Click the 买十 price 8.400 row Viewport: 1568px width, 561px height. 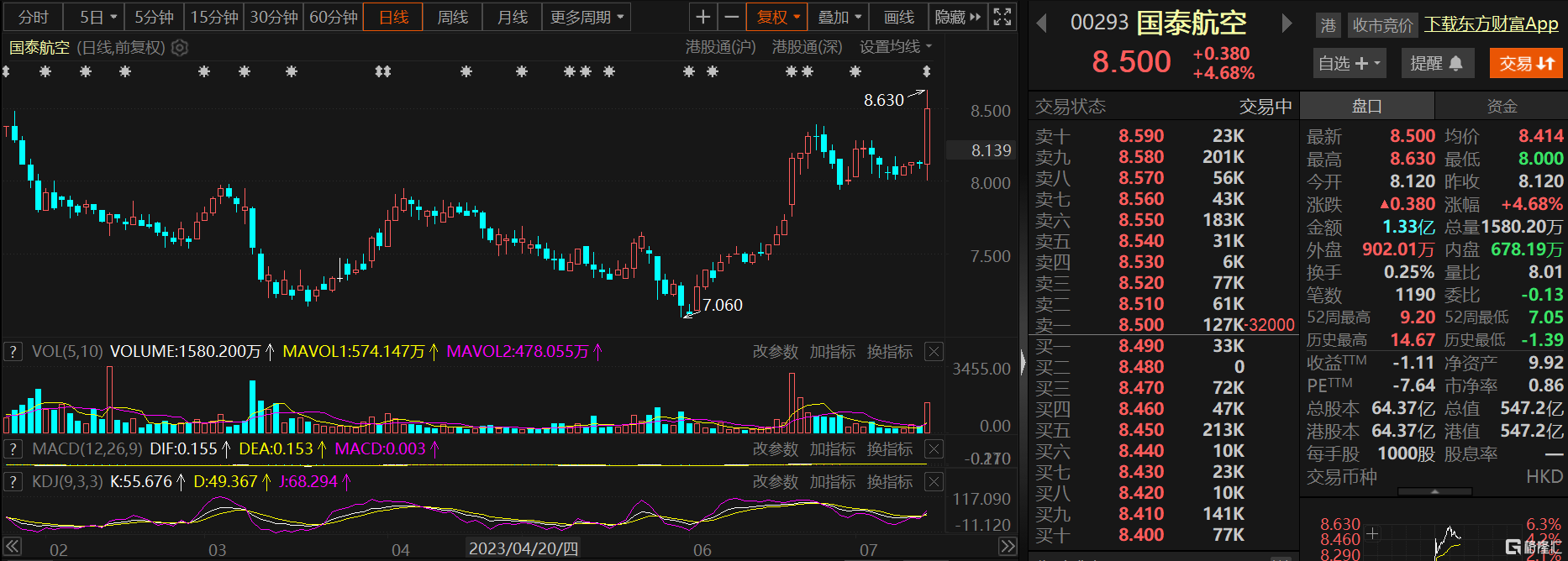[x=1165, y=535]
